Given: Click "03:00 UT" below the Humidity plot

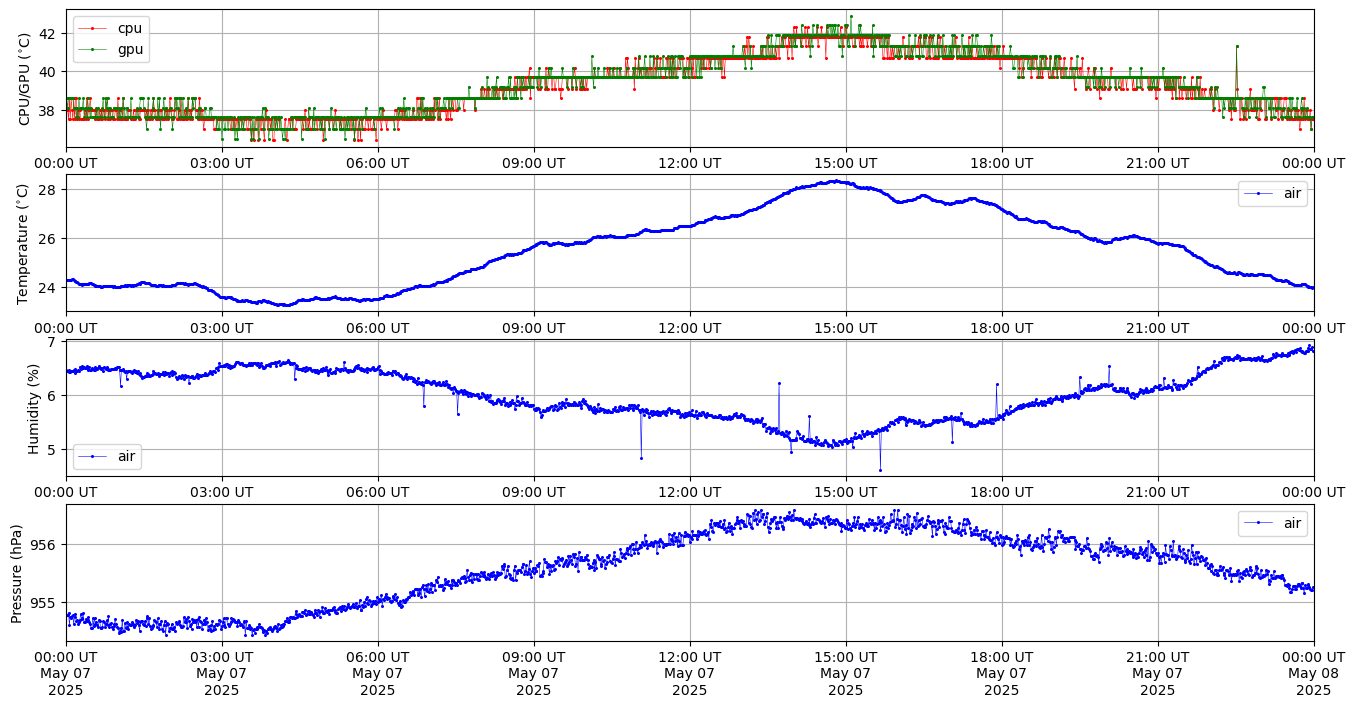Looking at the screenshot, I should (x=222, y=493).
